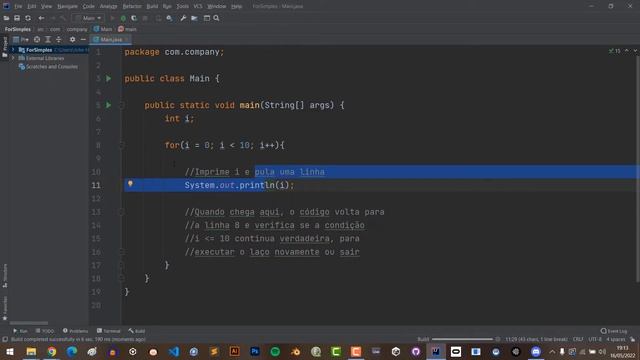Click the Build progress bar in status bar

(x=462, y=339)
